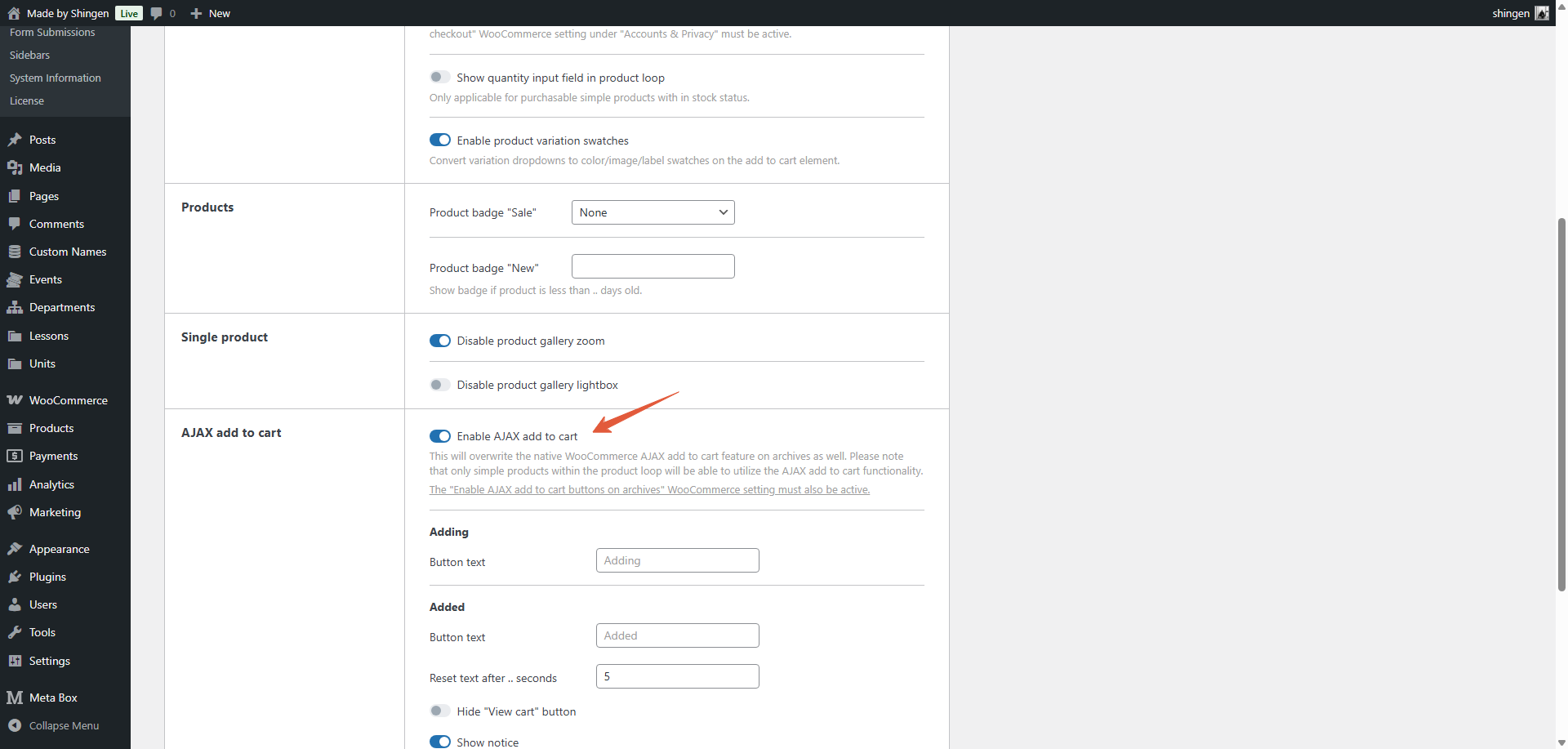The width and height of the screenshot is (1568, 749).
Task: Click the Adding button text field
Action: click(677, 560)
